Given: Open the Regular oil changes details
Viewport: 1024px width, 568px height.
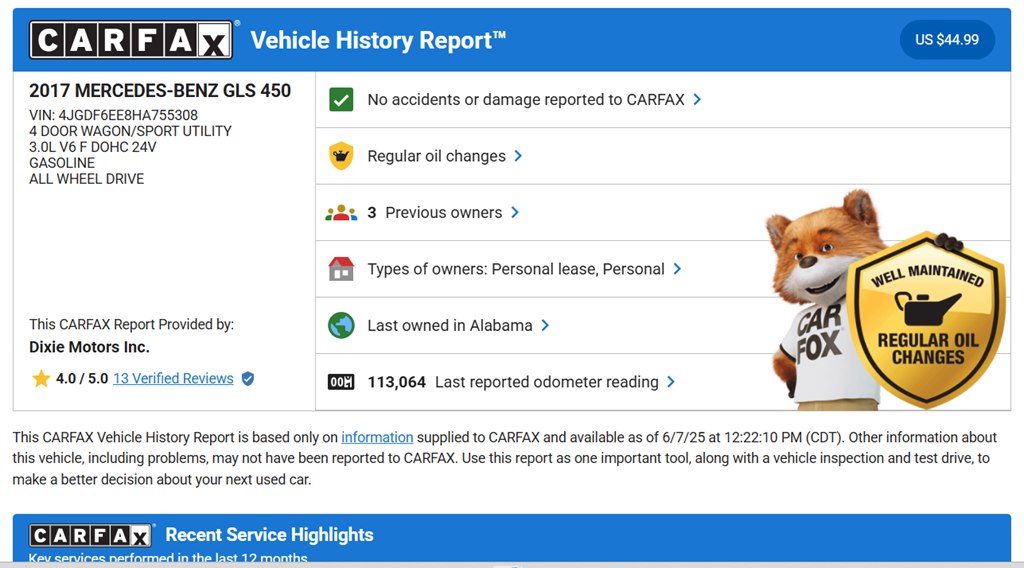Looking at the screenshot, I should tap(436, 156).
